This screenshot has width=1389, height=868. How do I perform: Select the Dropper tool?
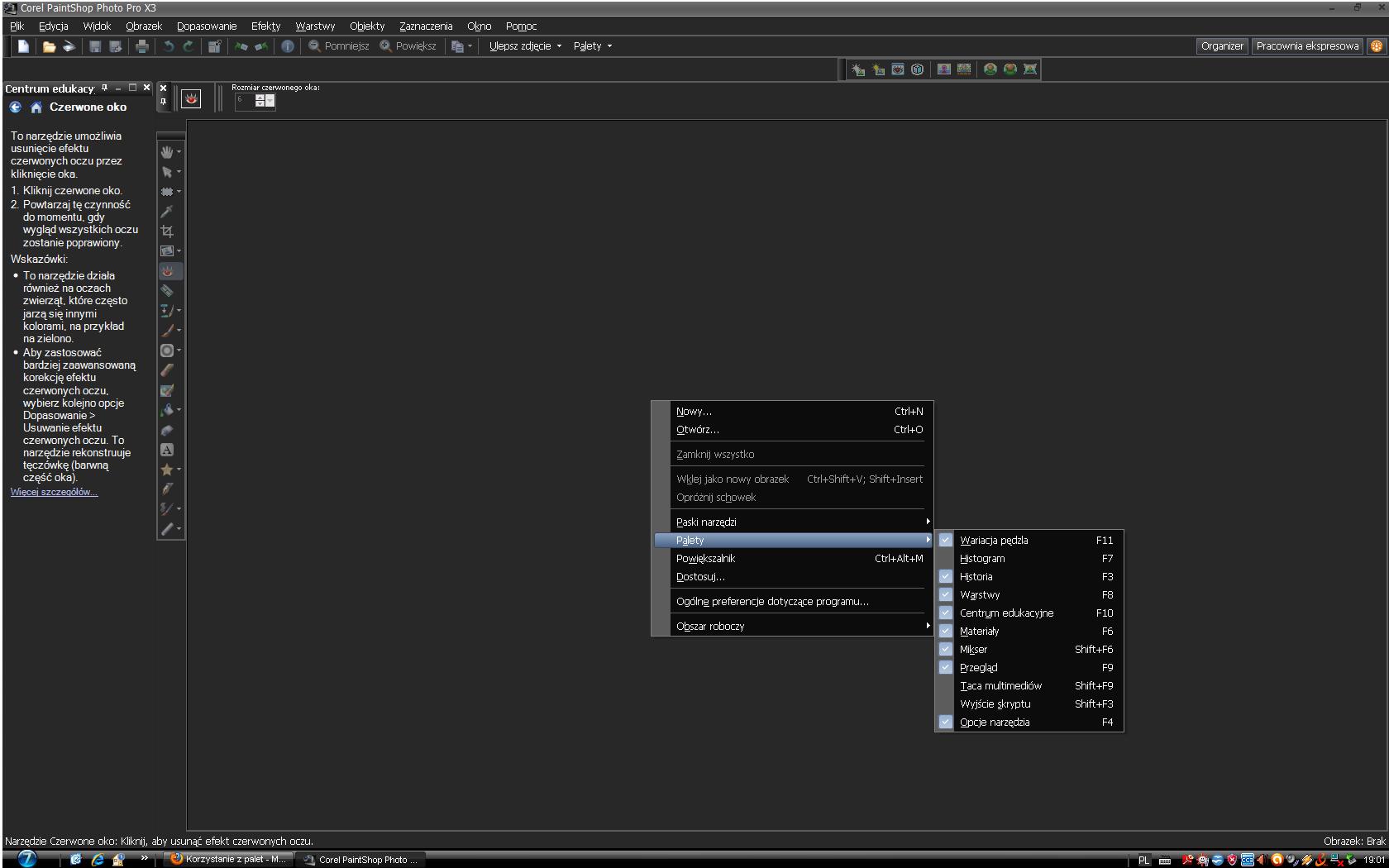pyautogui.click(x=167, y=212)
